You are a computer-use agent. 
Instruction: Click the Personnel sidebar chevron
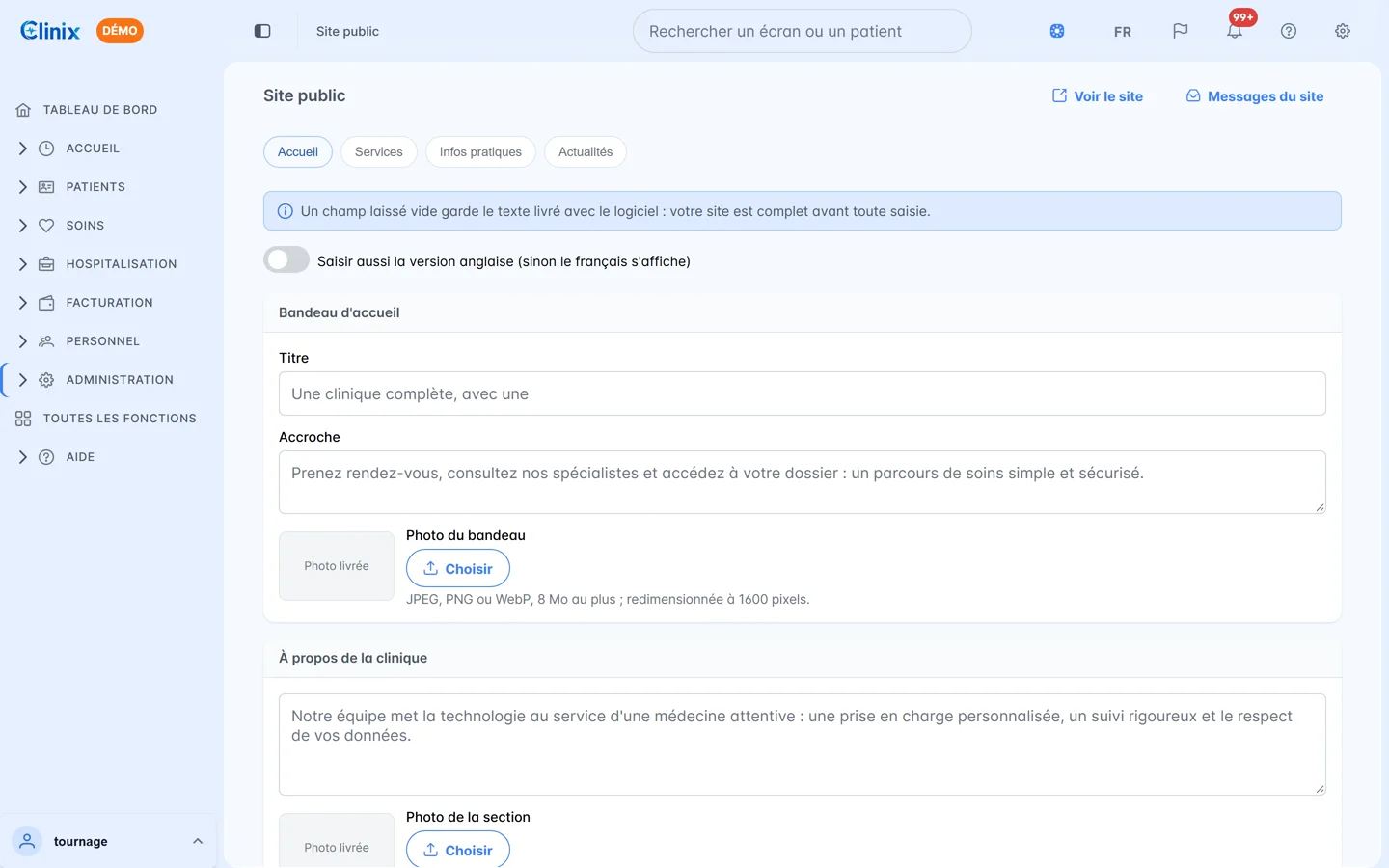[23, 341]
